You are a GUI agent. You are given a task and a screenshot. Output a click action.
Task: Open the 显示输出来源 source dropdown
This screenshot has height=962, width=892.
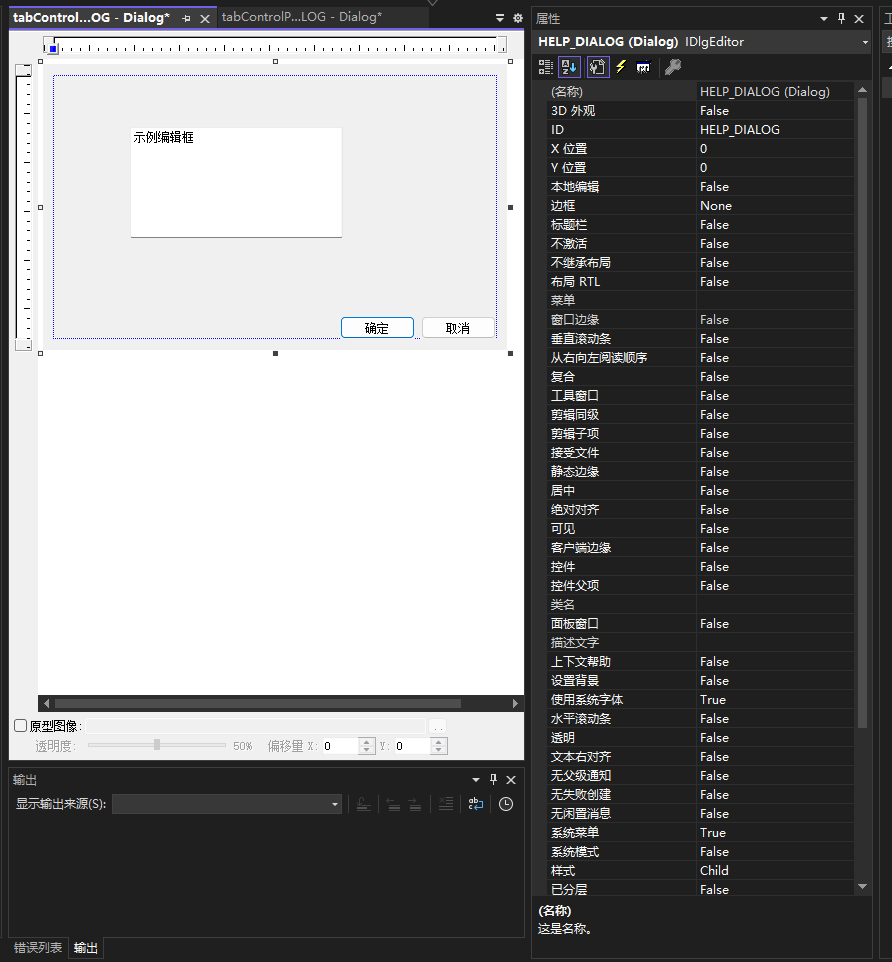(x=336, y=803)
